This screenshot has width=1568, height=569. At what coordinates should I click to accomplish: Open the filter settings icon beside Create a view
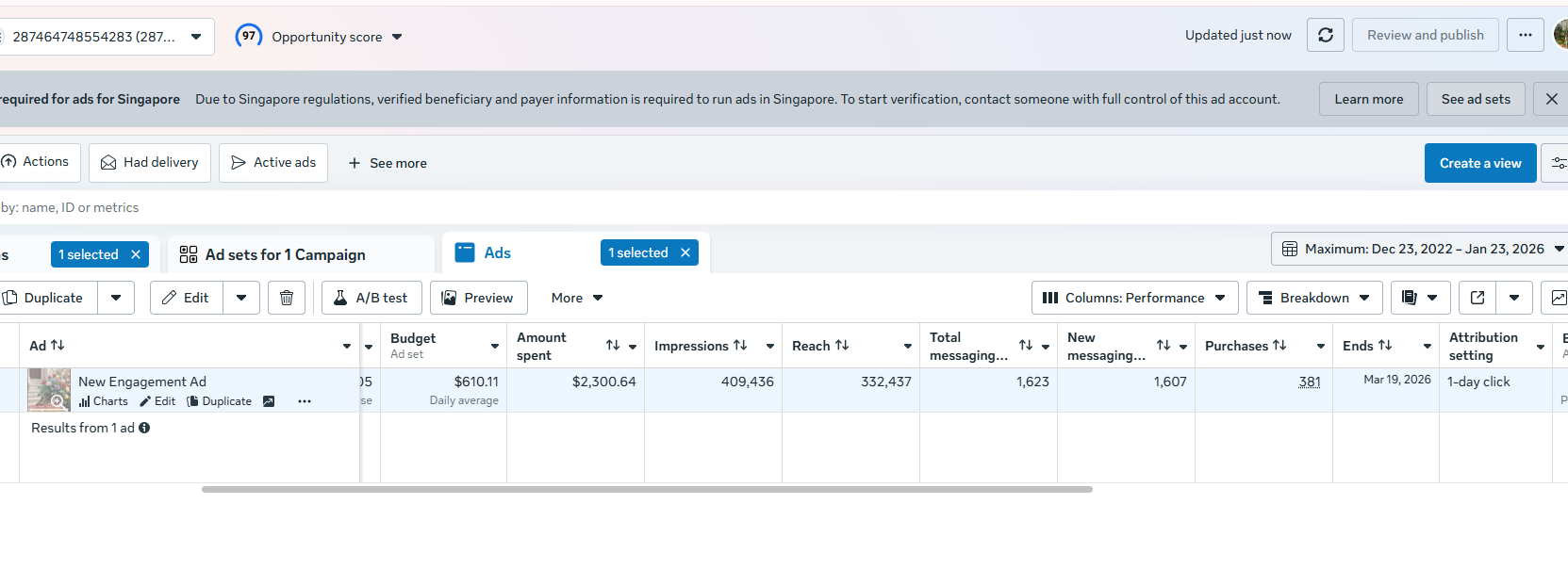[1558, 163]
